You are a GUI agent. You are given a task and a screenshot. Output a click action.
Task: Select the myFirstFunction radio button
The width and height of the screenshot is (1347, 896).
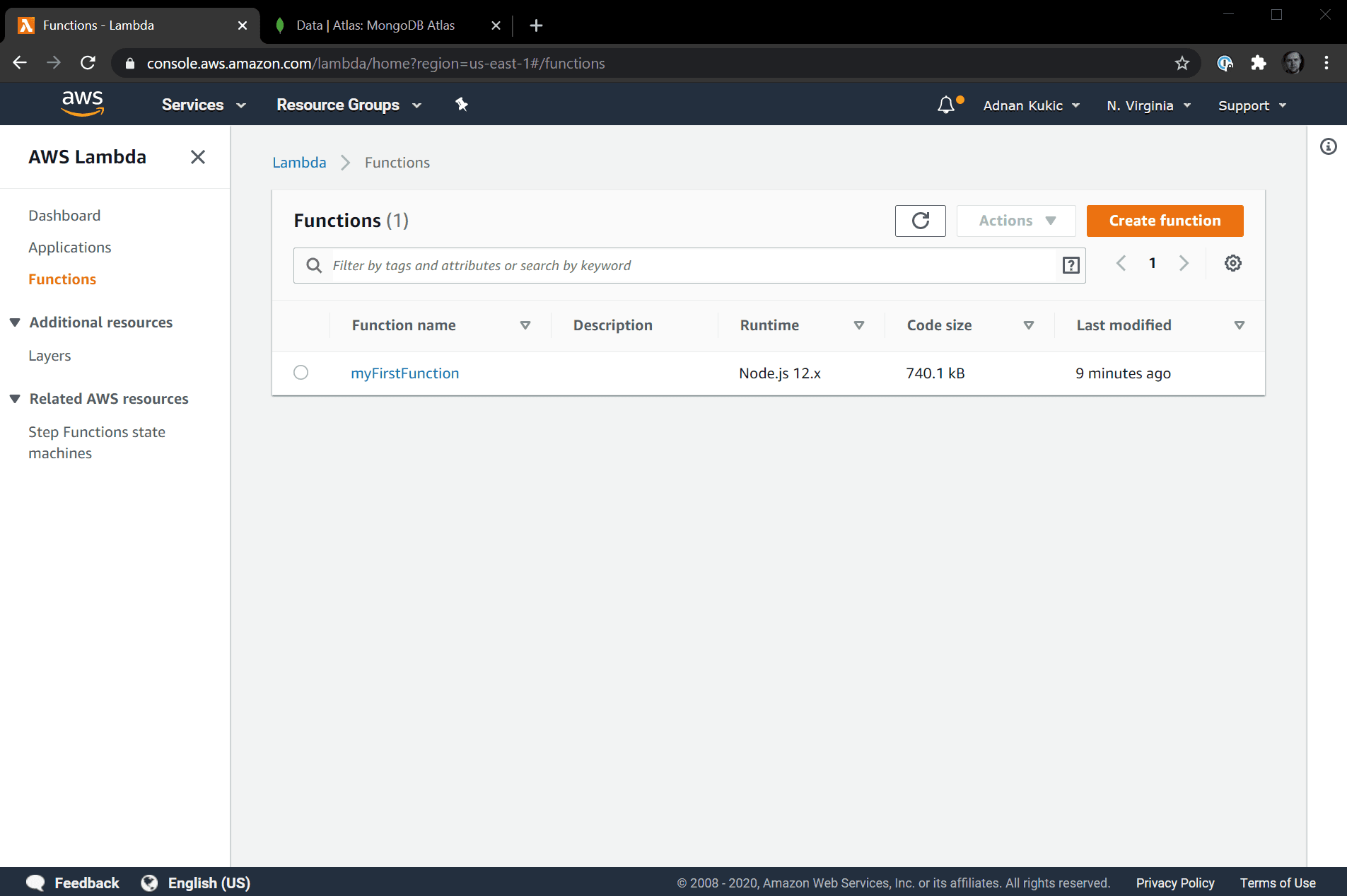301,373
